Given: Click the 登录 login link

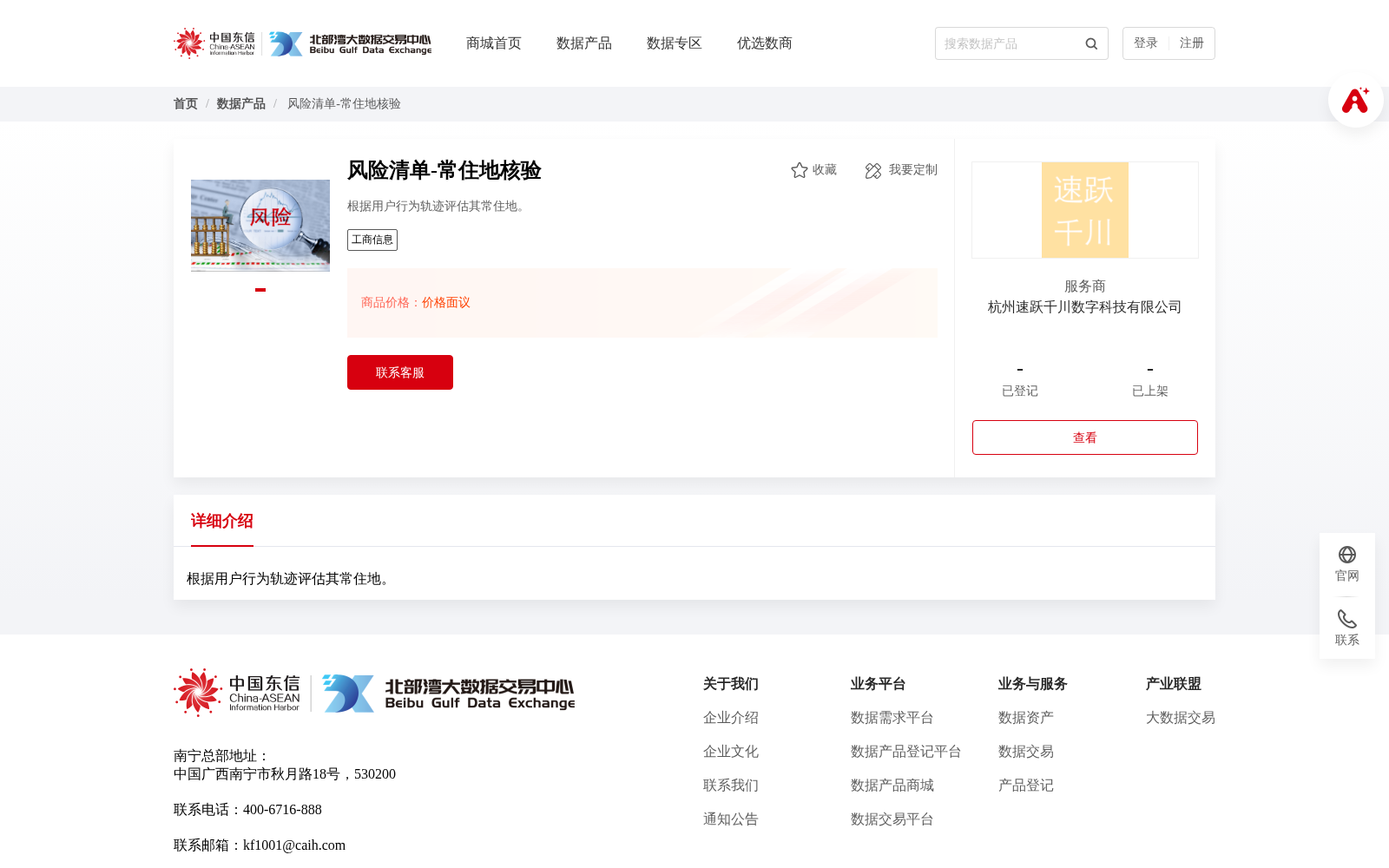Looking at the screenshot, I should (1146, 43).
